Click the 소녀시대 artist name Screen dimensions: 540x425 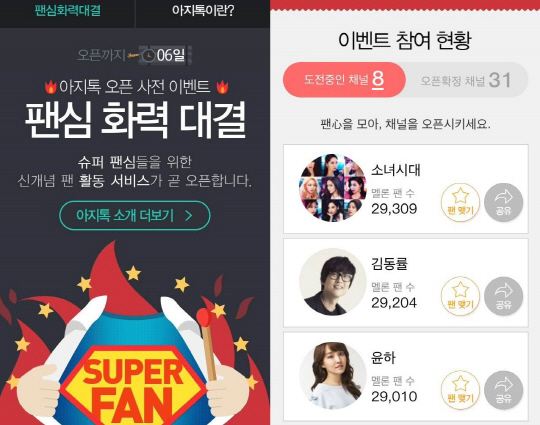click(396, 170)
